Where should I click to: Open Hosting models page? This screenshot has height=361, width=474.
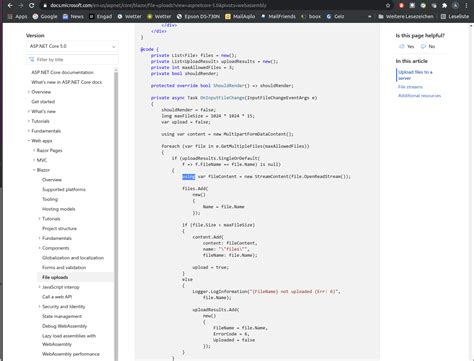(x=59, y=209)
